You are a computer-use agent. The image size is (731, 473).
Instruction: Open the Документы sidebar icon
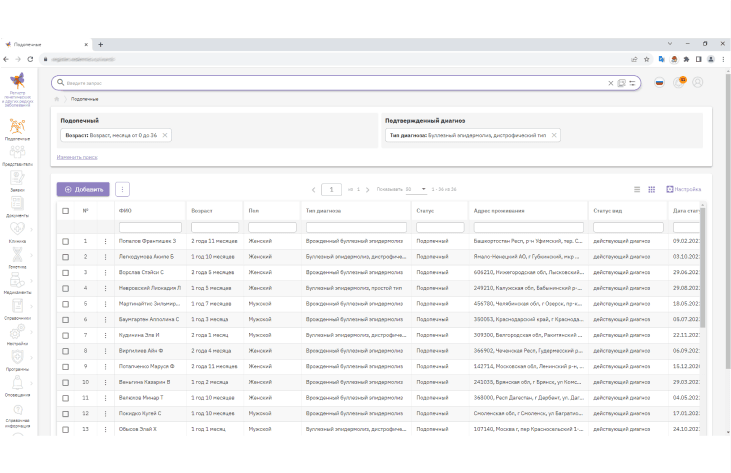click(17, 206)
